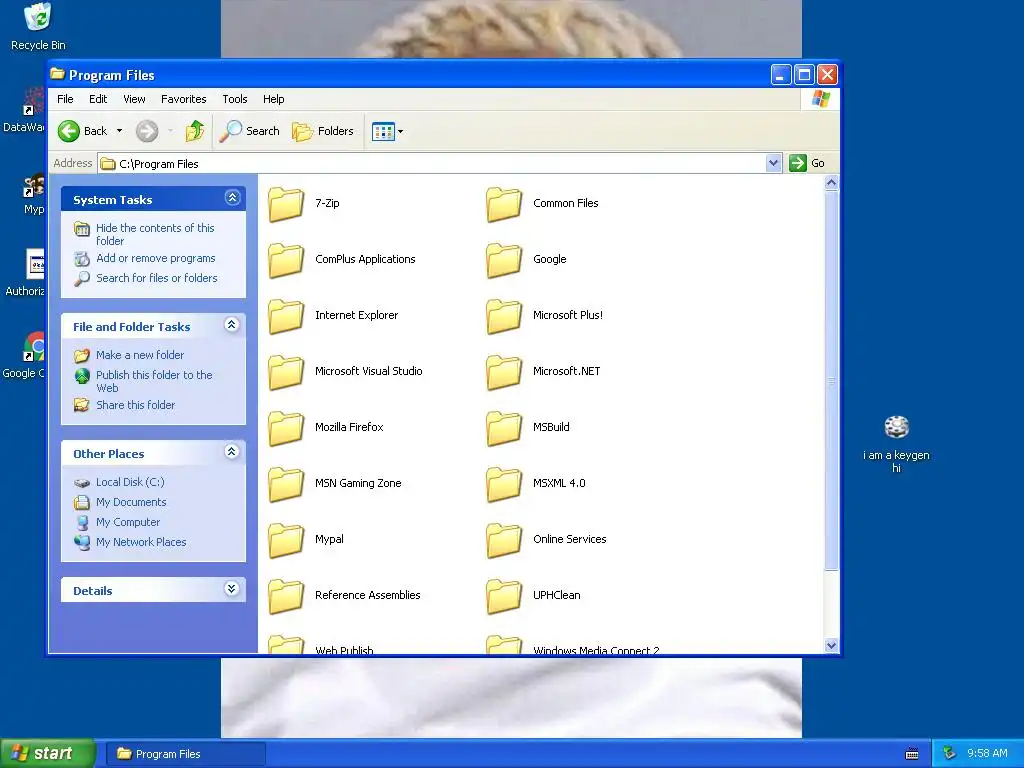Click the scrollbar up arrow
Viewport: 1024px width, 768px height.
pos(831,183)
